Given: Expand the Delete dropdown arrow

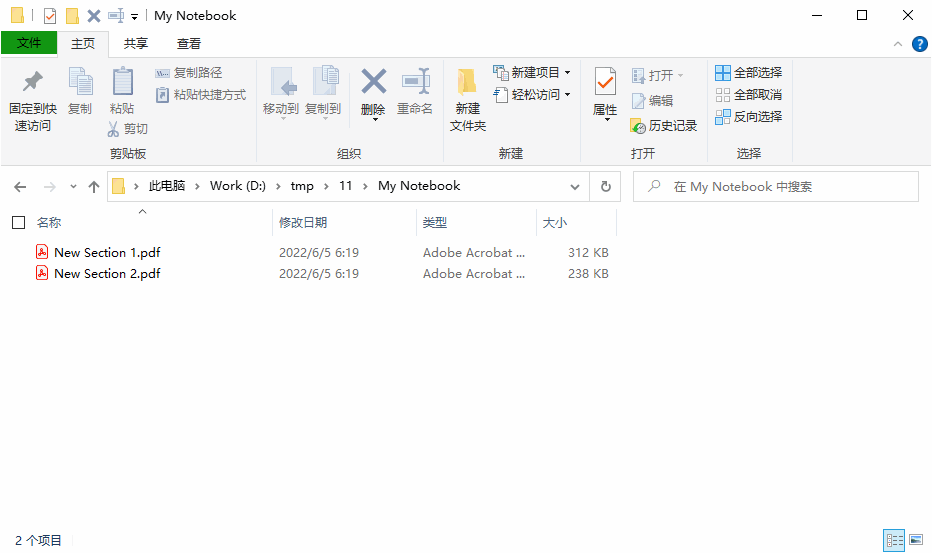Looking at the screenshot, I should [x=375, y=120].
